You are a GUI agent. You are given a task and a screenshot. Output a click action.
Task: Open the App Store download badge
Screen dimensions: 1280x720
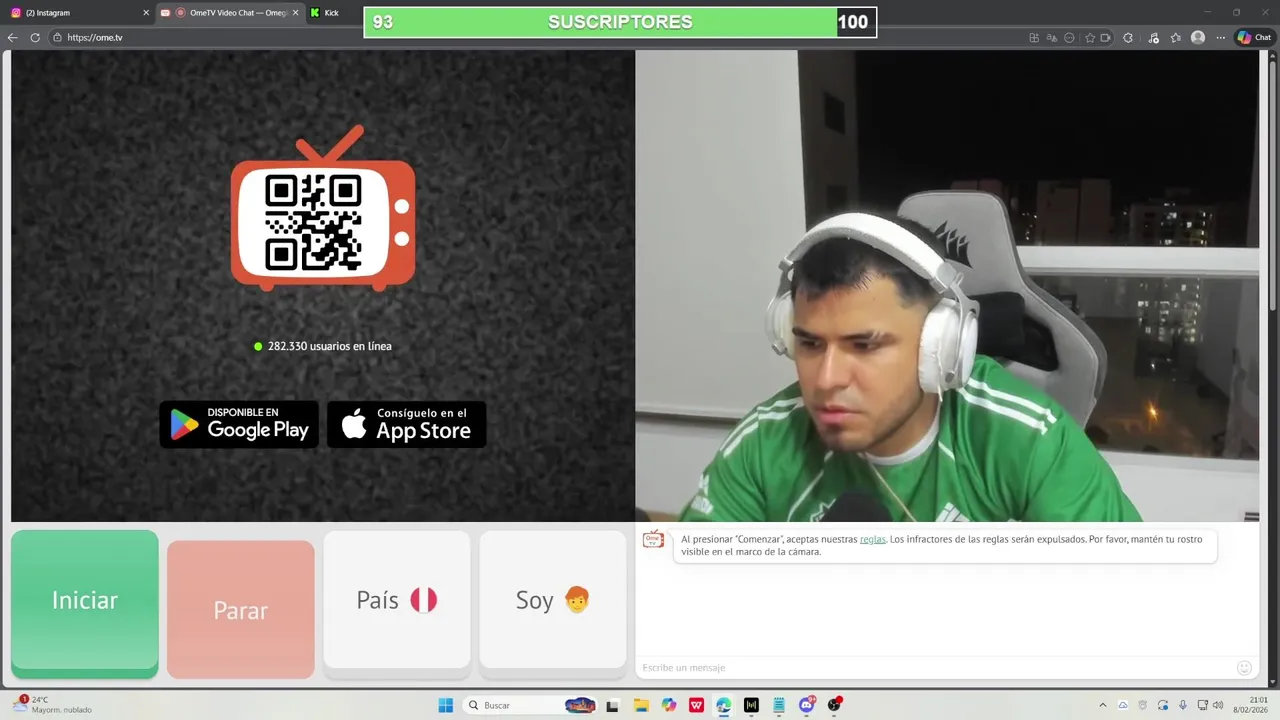click(x=407, y=424)
